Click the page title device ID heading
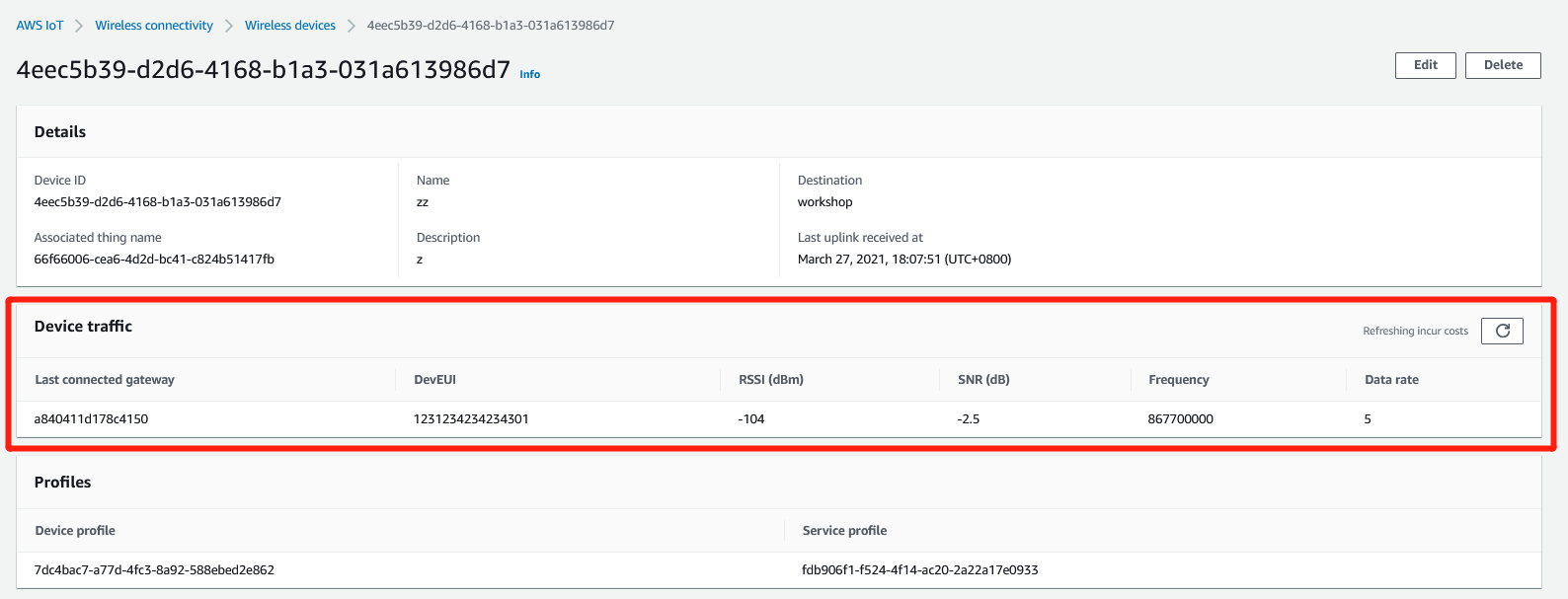This screenshot has width=1568, height=599. tap(264, 70)
